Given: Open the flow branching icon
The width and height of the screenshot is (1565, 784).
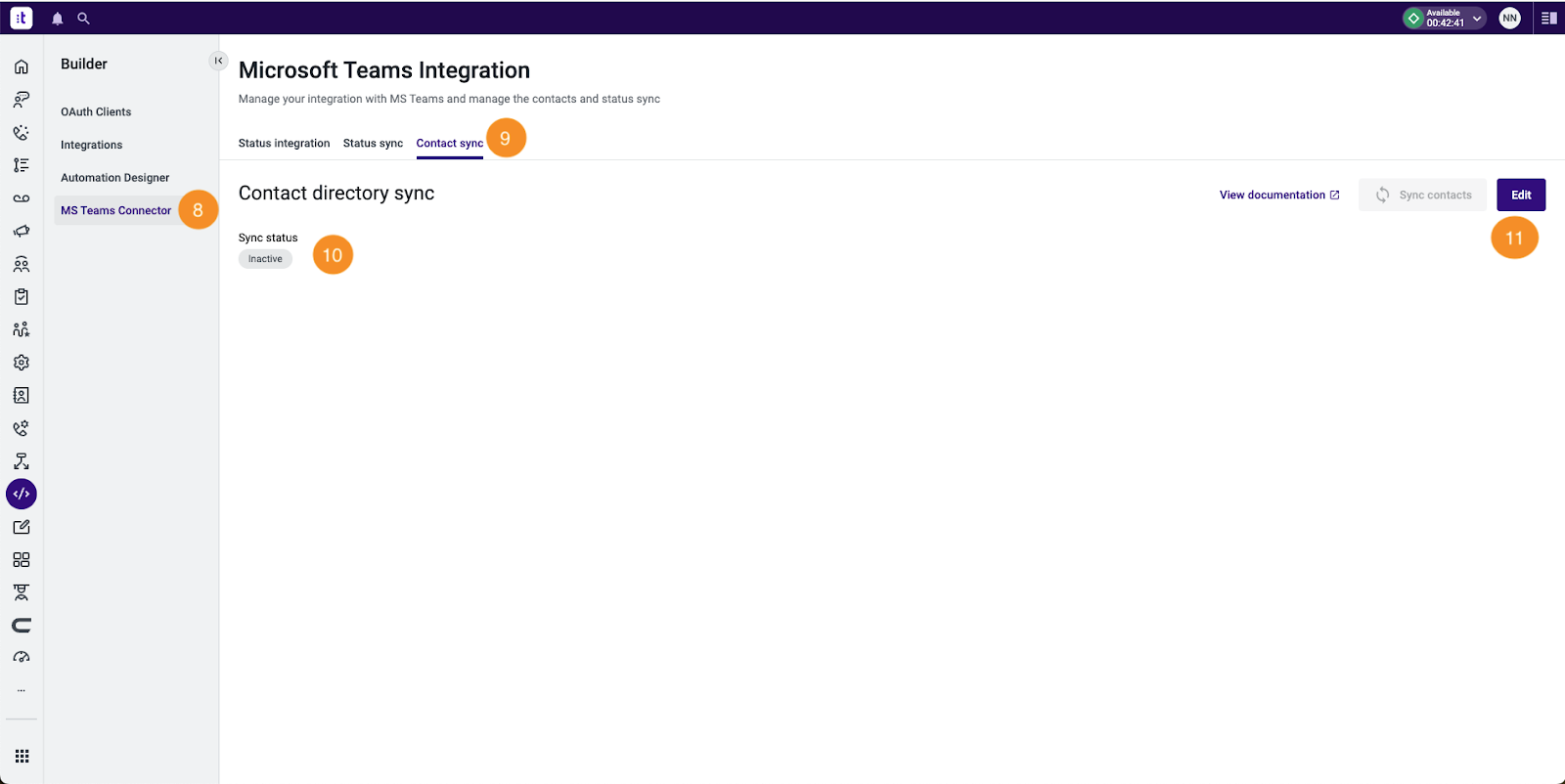Looking at the screenshot, I should [x=22, y=461].
